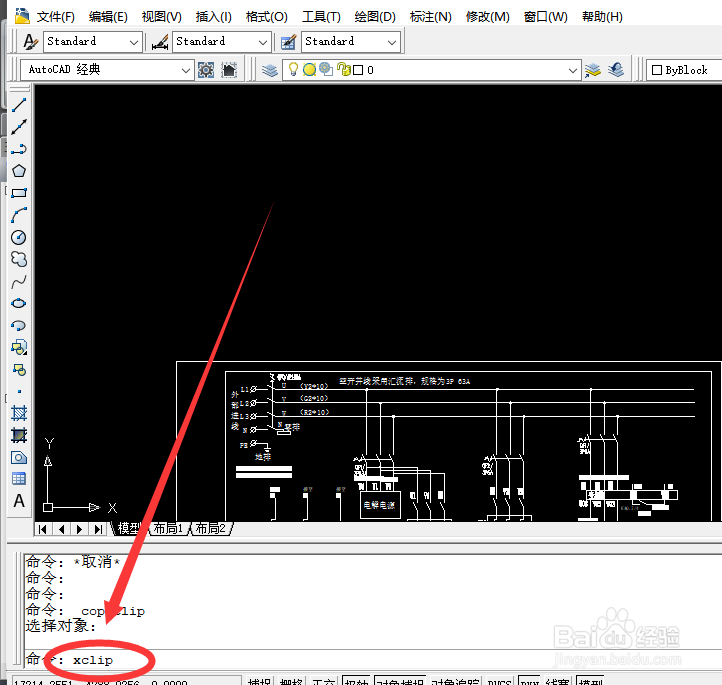
Task: Open the 帮助(H) menu
Action: 602,17
